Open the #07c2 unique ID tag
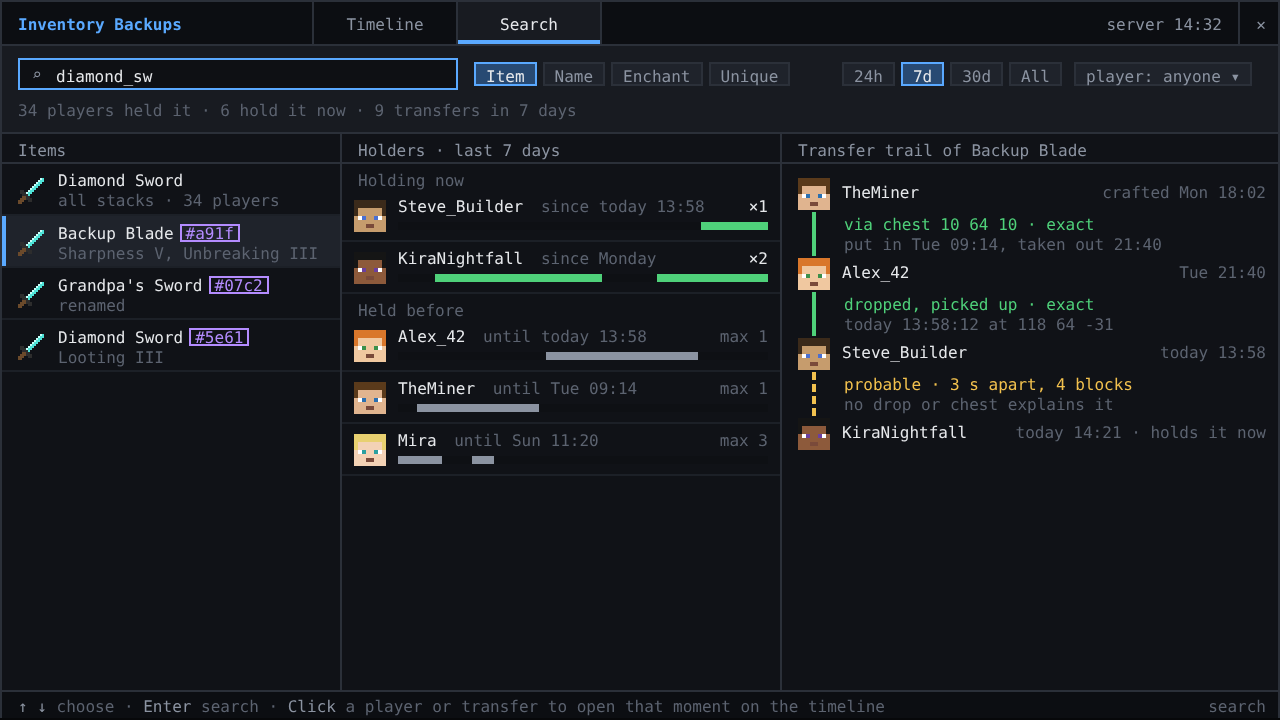Screen dimensions: 1280x720 pyautogui.click(x=239, y=285)
